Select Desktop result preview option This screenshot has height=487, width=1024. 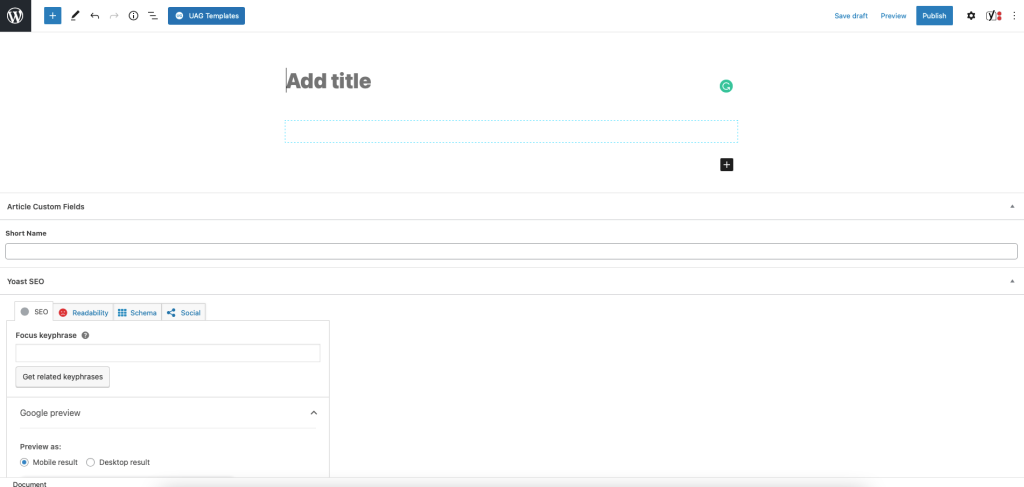[91, 462]
